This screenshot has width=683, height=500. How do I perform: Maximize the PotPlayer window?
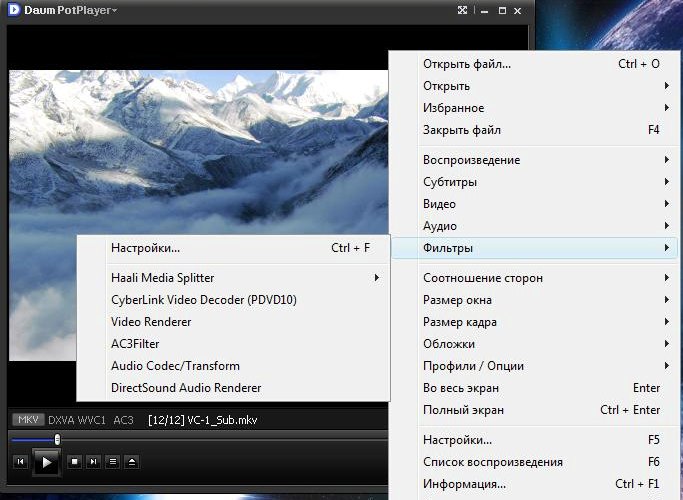click(504, 10)
